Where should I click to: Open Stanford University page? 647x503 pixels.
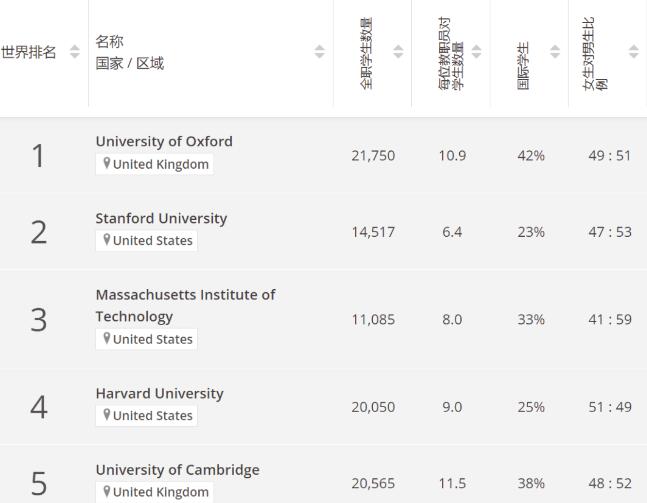pos(161,218)
